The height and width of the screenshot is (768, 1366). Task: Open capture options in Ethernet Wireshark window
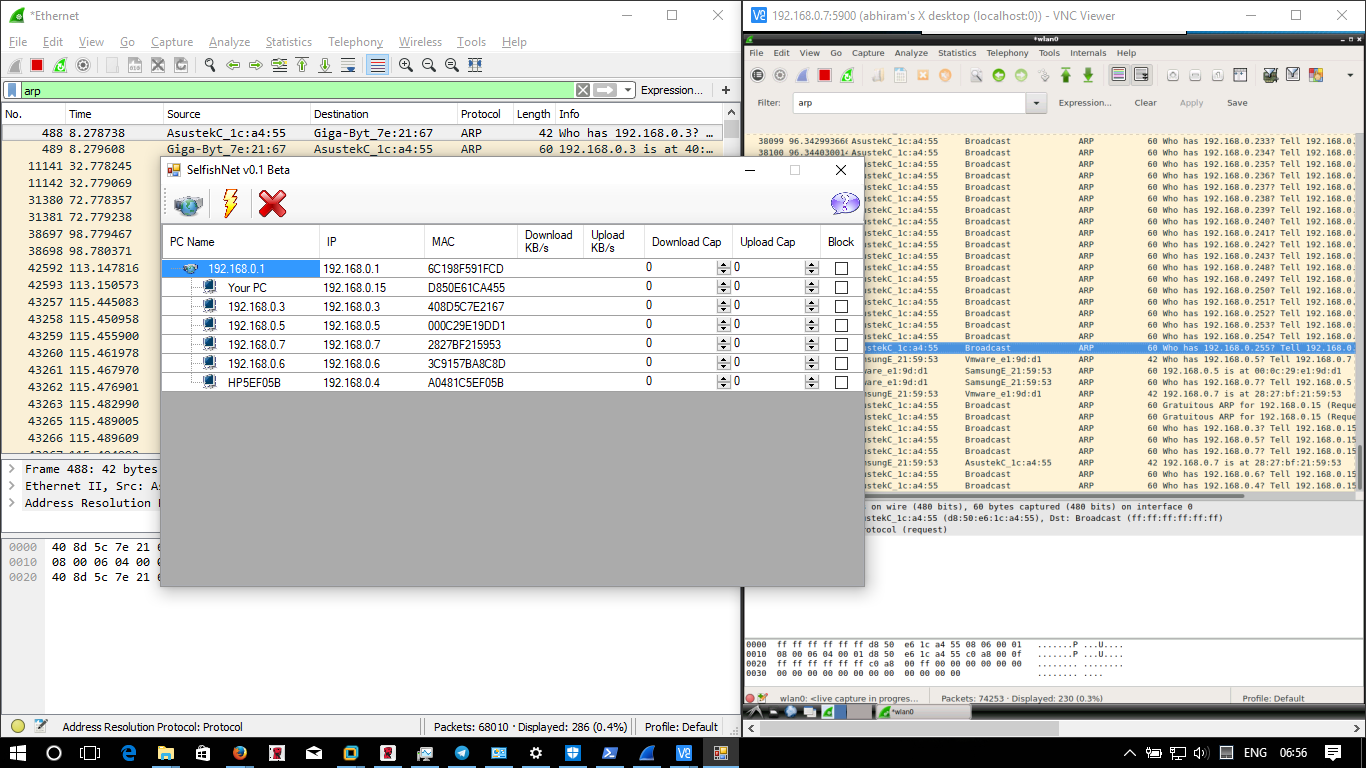click(x=83, y=65)
